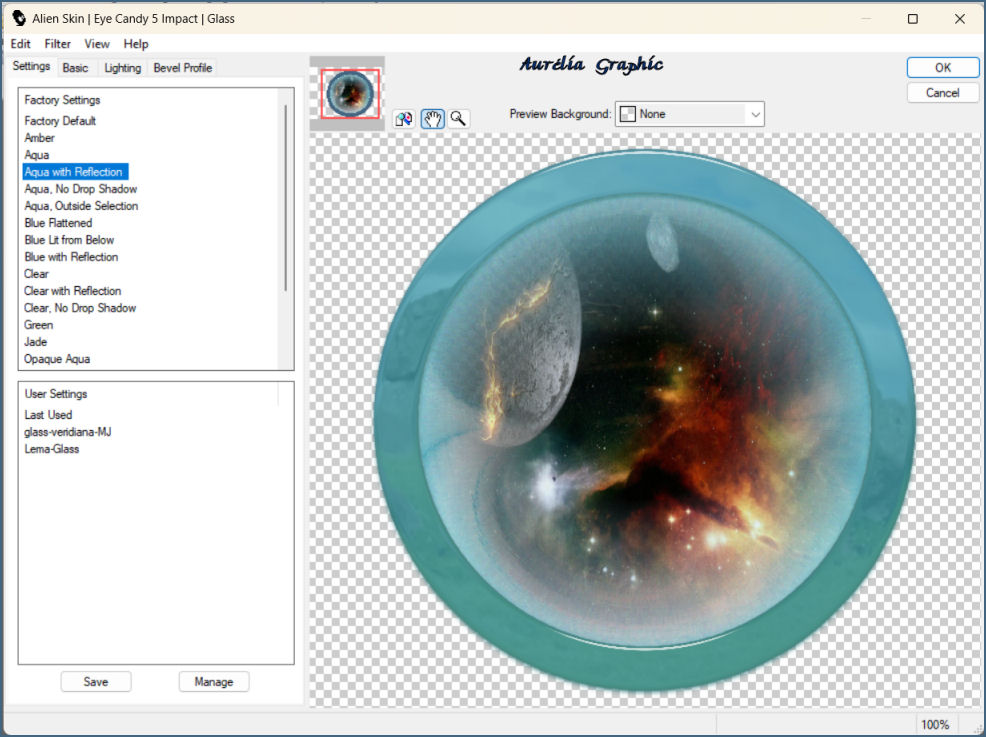Click the Alien Skin app icon in title bar
Screen dimensions: 986x737
(x=18, y=18)
